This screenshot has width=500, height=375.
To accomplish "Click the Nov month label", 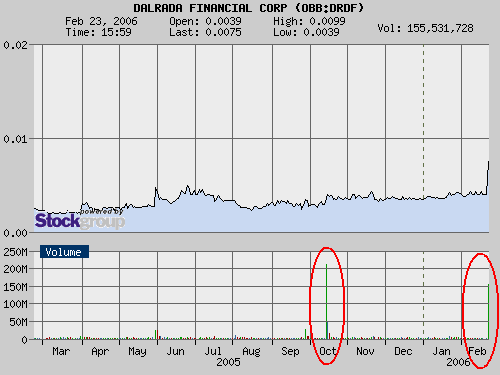I will pos(365,351).
